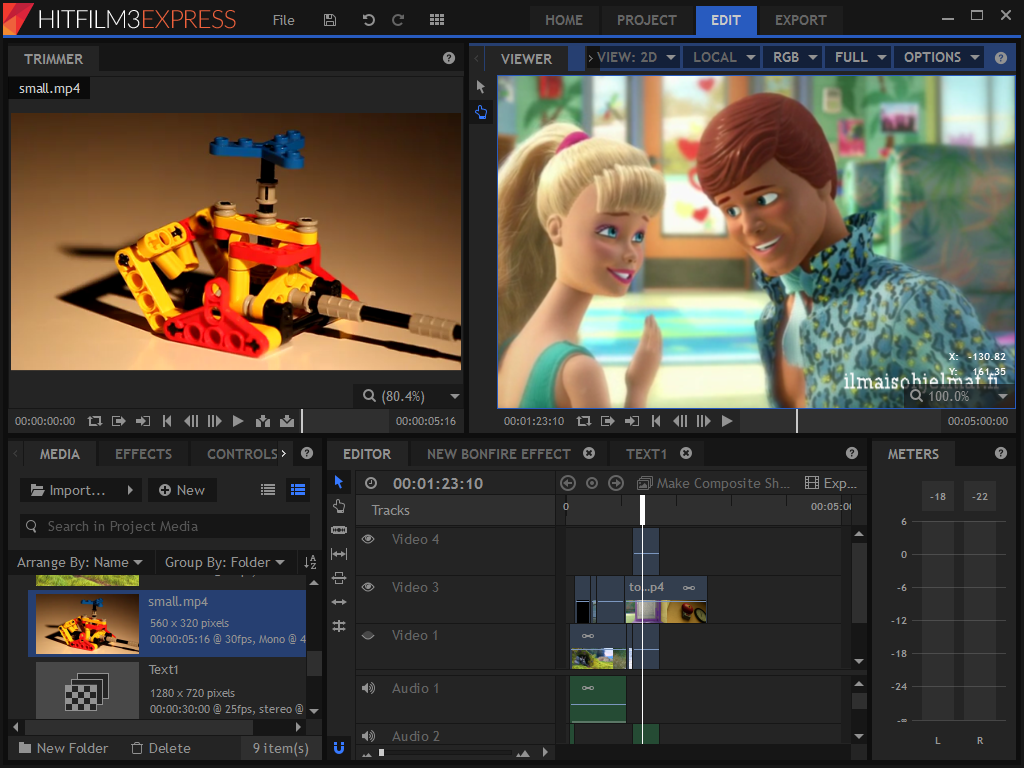Step back one frame in the Trimmer
Image resolution: width=1024 pixels, height=768 pixels.
pyautogui.click(x=191, y=421)
